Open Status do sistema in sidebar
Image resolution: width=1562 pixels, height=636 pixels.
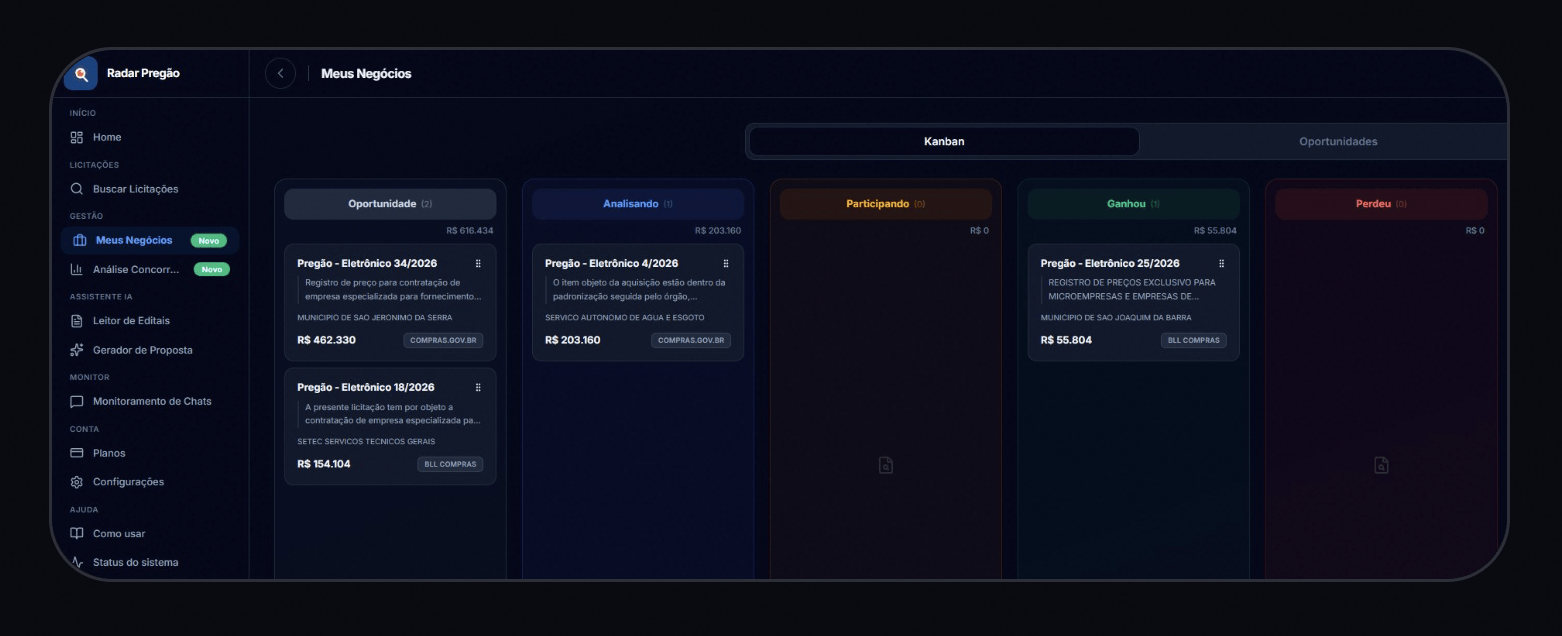pos(135,563)
